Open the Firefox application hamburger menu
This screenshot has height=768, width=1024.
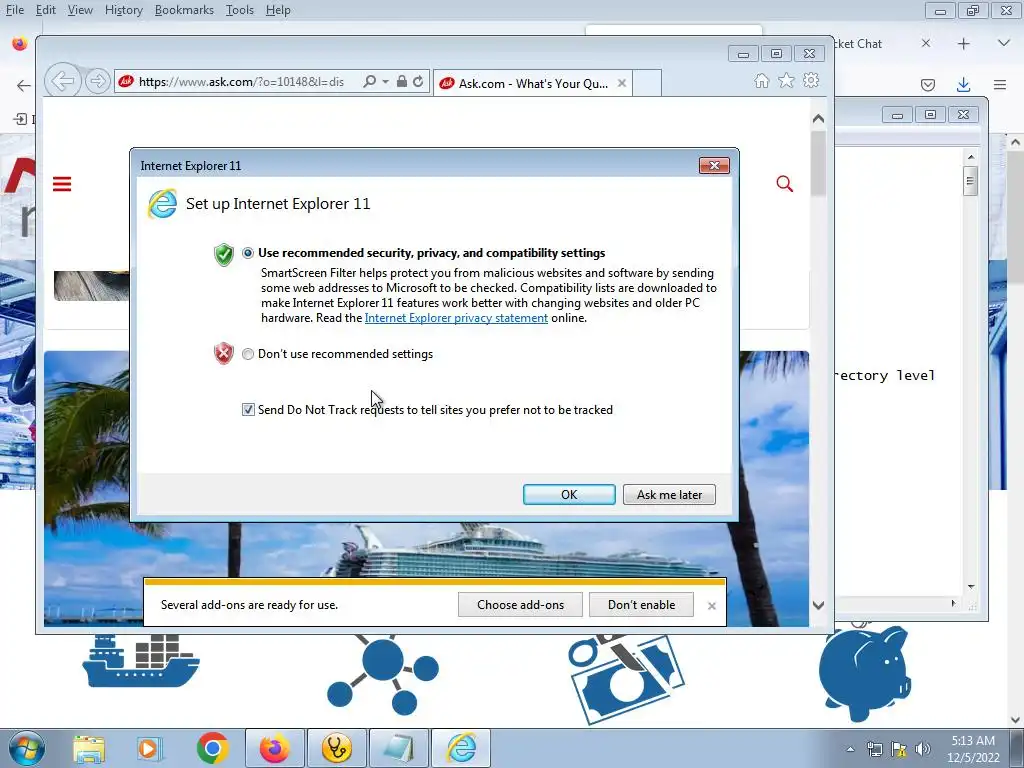[1000, 85]
